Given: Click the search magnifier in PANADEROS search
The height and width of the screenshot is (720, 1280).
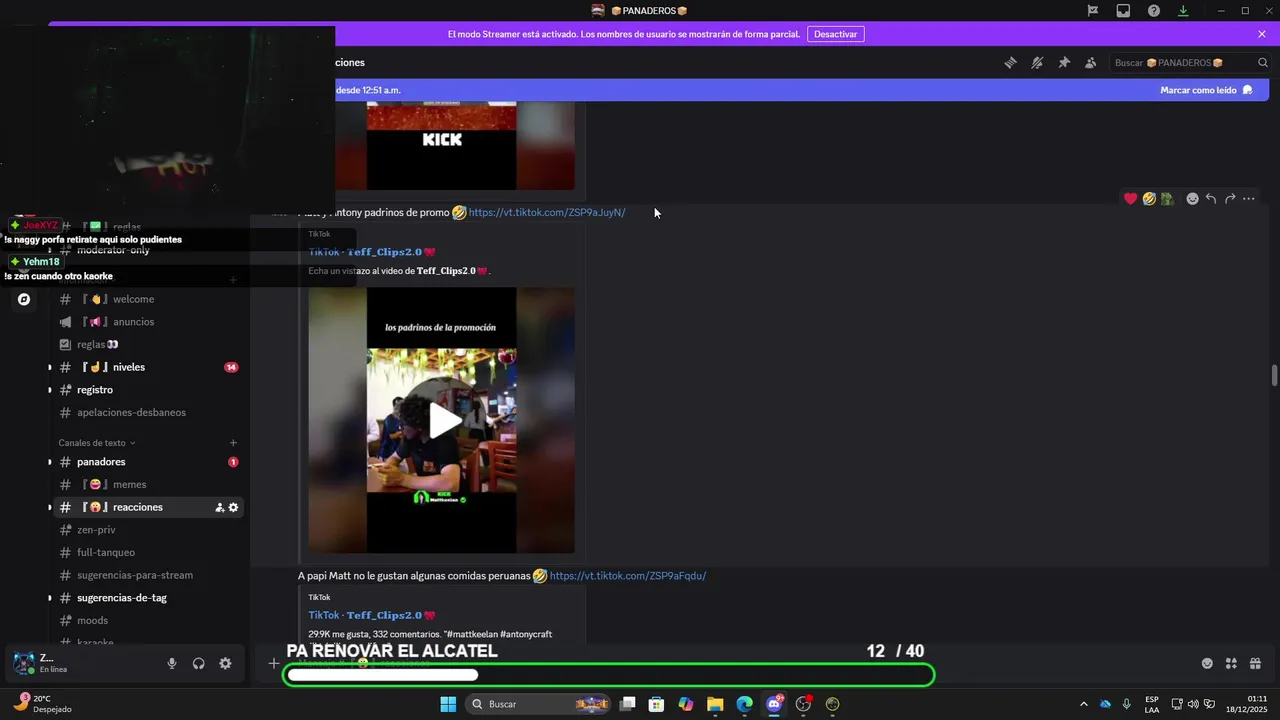Looking at the screenshot, I should pyautogui.click(x=1262, y=62).
